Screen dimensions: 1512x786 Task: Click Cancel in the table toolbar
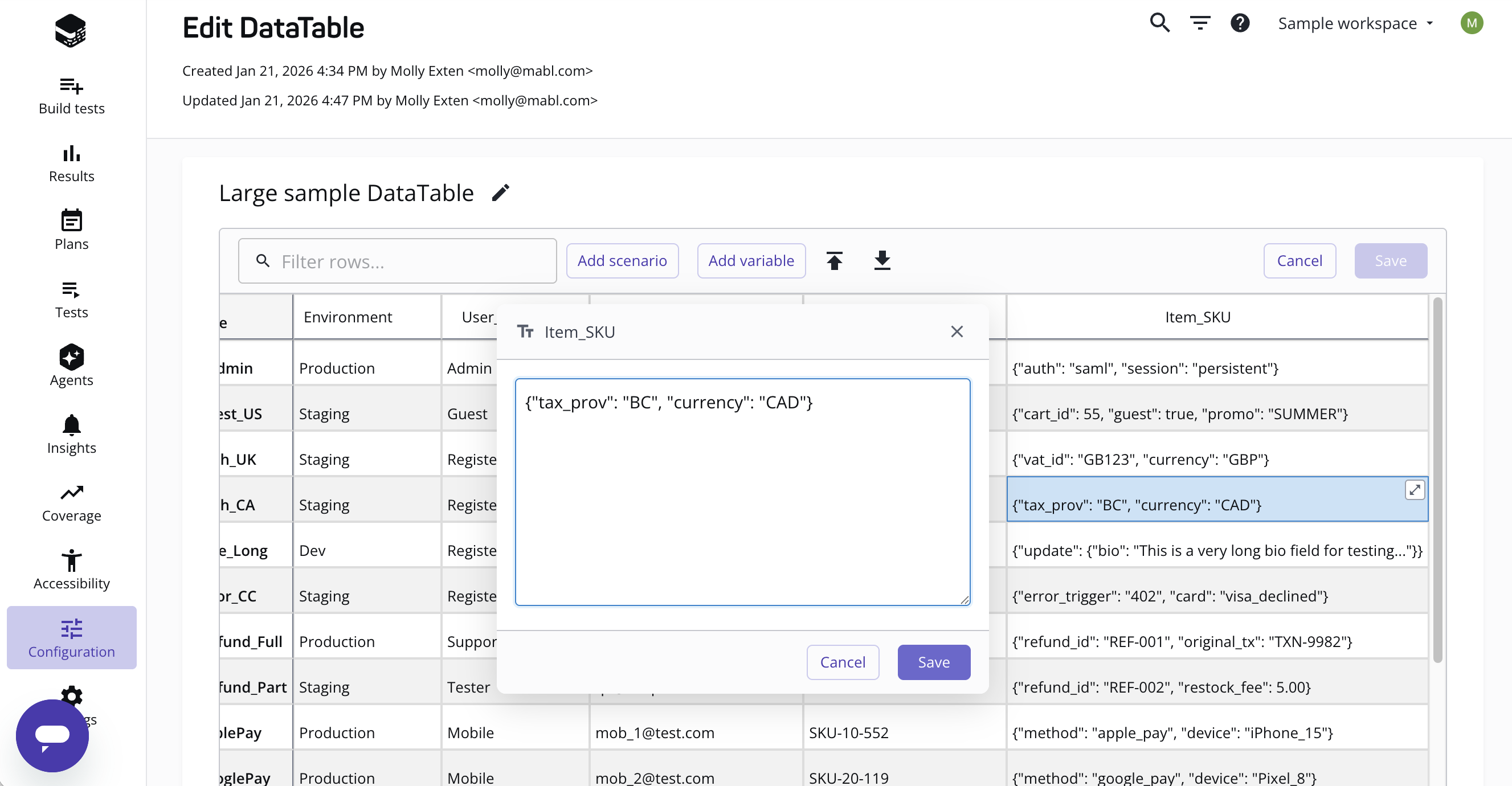[1299, 261]
